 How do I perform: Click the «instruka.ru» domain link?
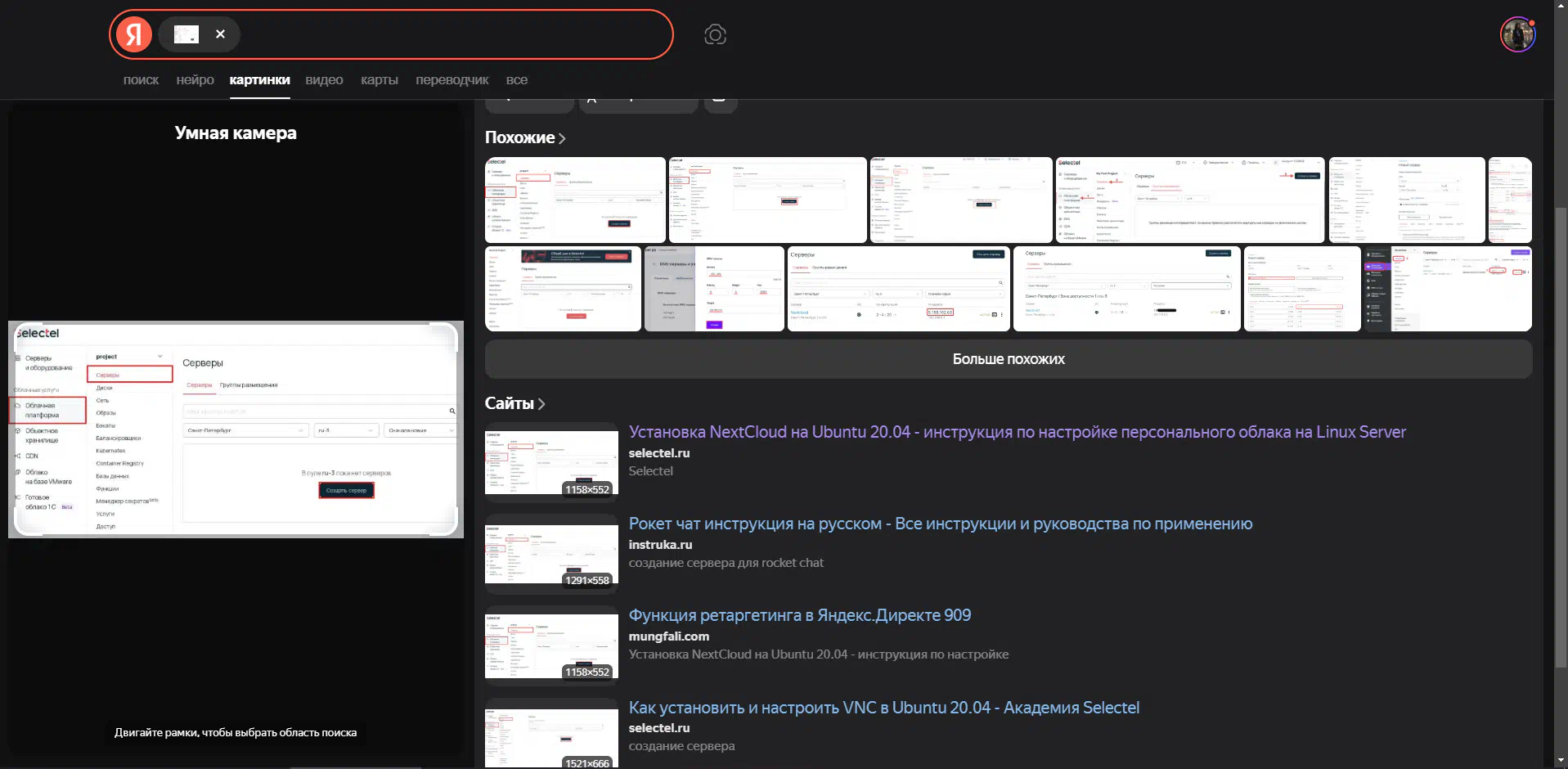pyautogui.click(x=660, y=545)
